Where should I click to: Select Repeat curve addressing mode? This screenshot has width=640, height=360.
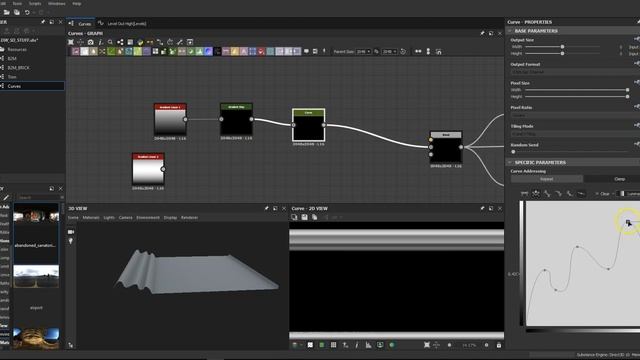click(547, 179)
